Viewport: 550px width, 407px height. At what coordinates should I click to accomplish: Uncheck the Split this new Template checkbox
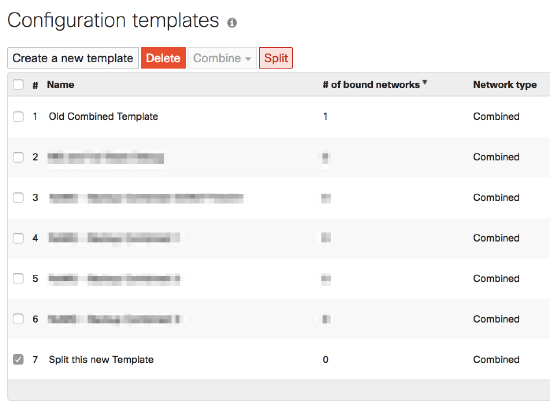[x=18, y=360]
